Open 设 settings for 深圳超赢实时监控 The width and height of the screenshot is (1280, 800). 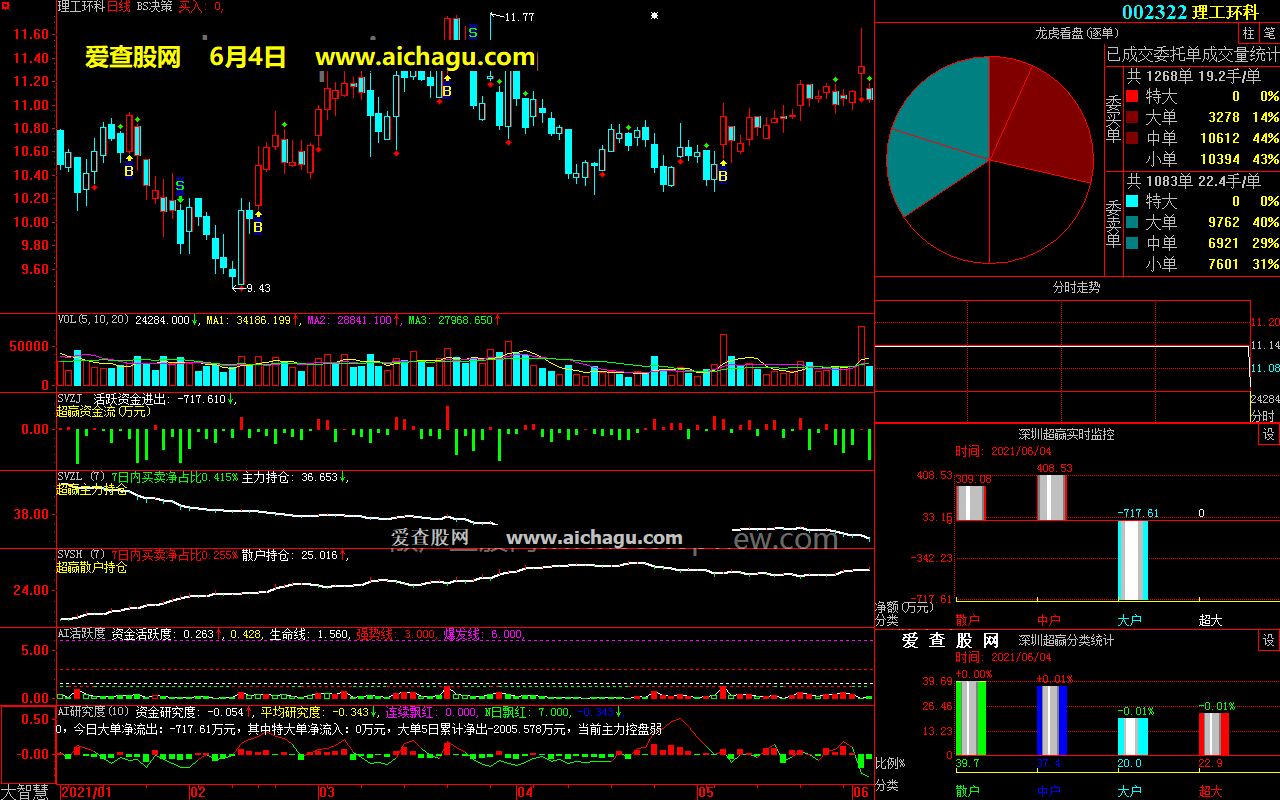(1268, 434)
